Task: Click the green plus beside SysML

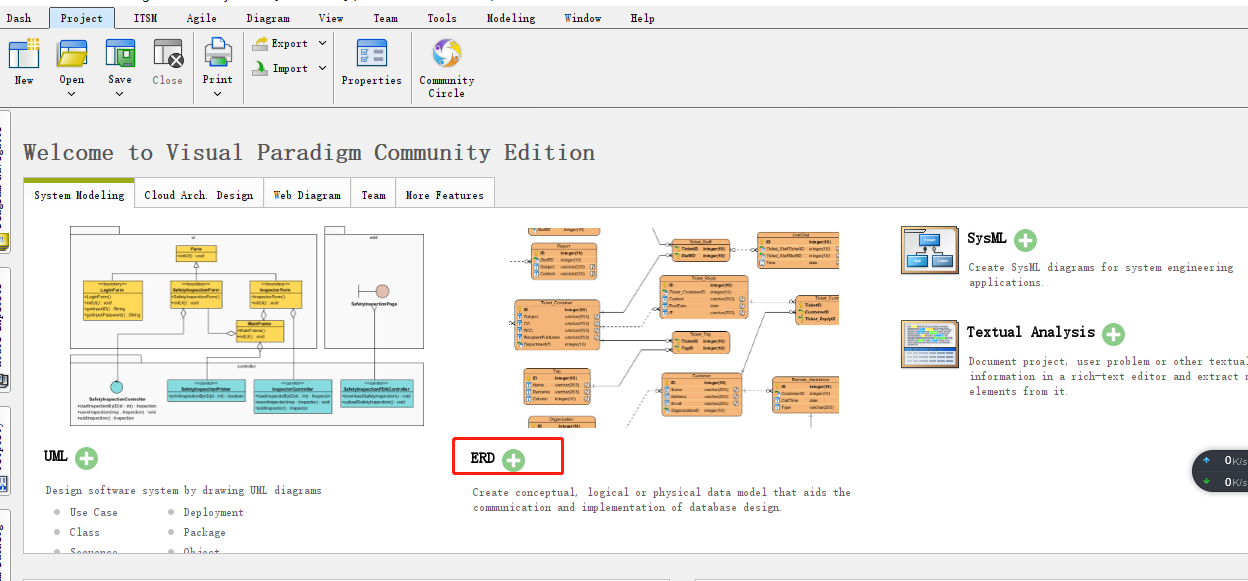Action: click(1025, 240)
